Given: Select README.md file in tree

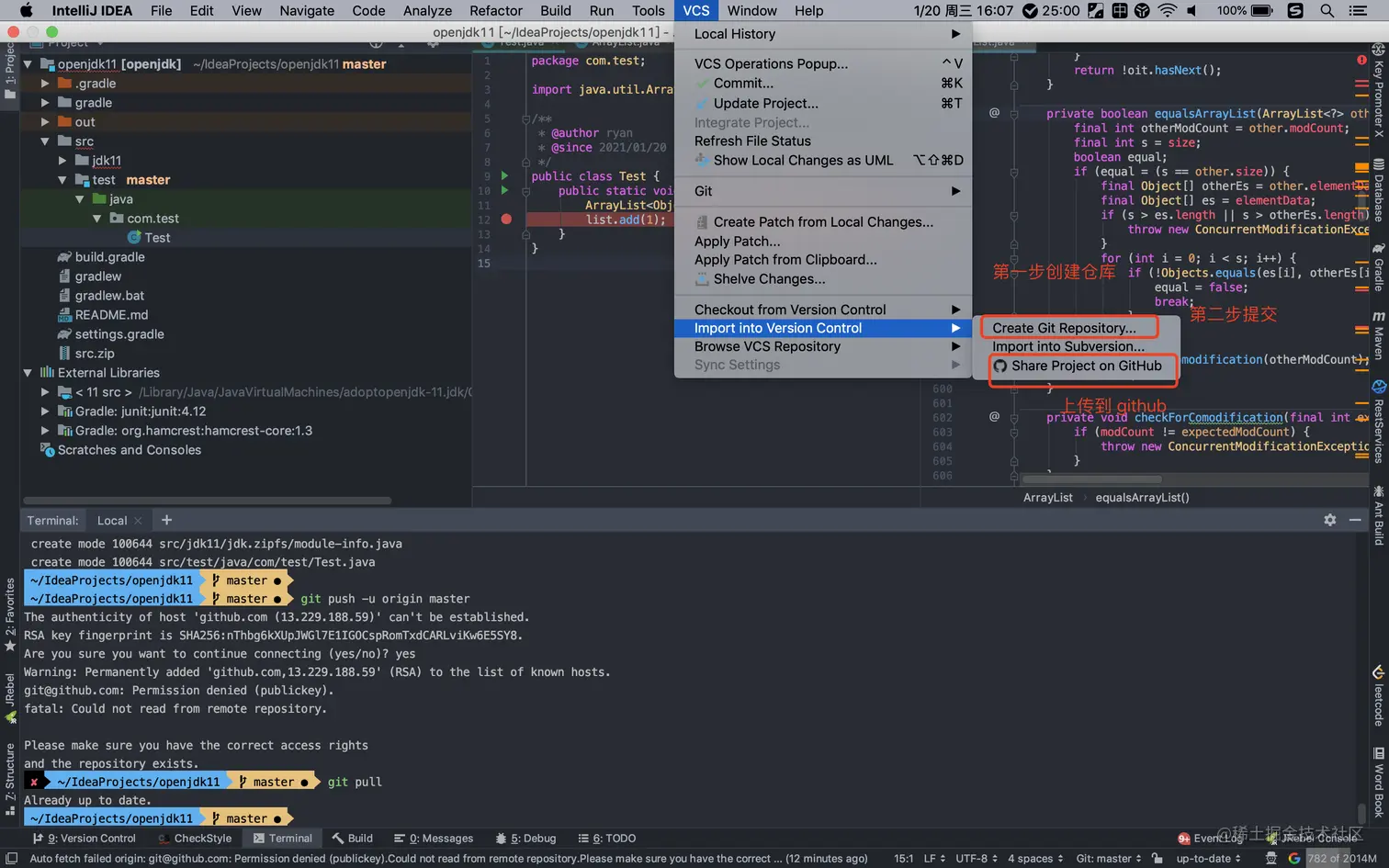Looking at the screenshot, I should [x=111, y=315].
